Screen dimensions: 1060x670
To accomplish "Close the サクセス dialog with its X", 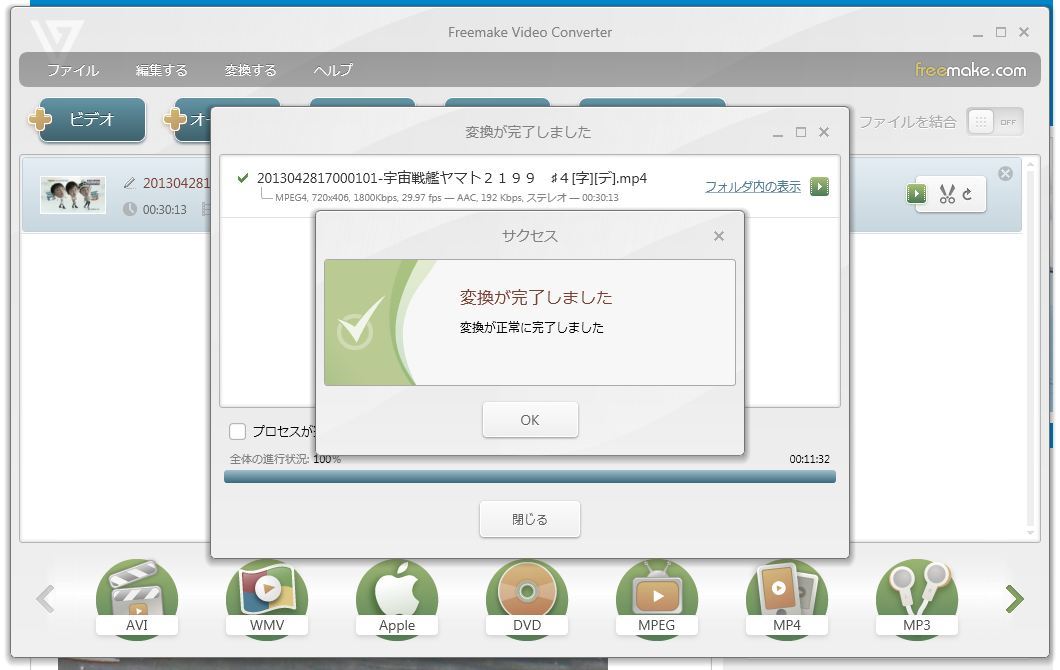I will [719, 236].
